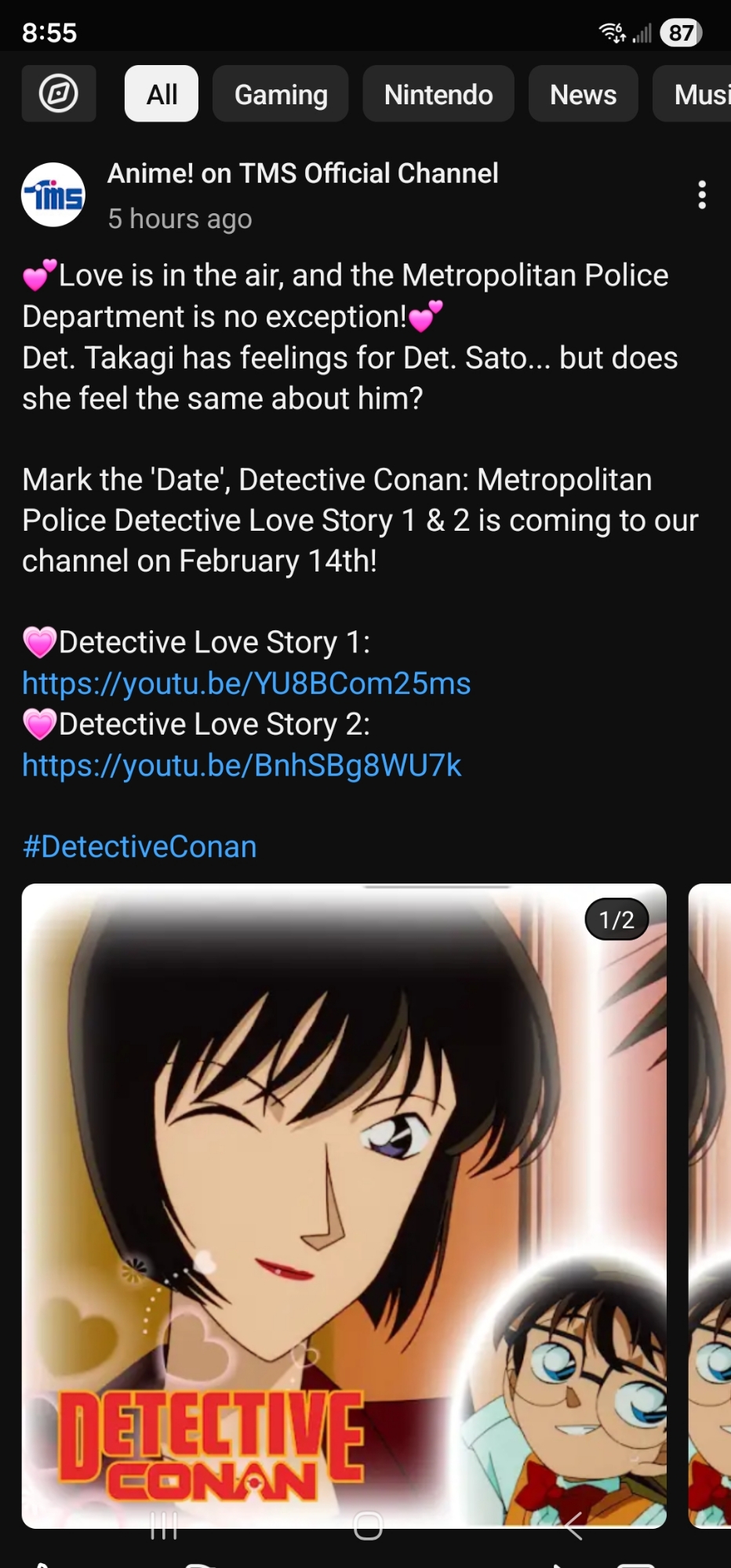
Task: Tap the #DetectiveConan hashtag
Action: tap(140, 847)
